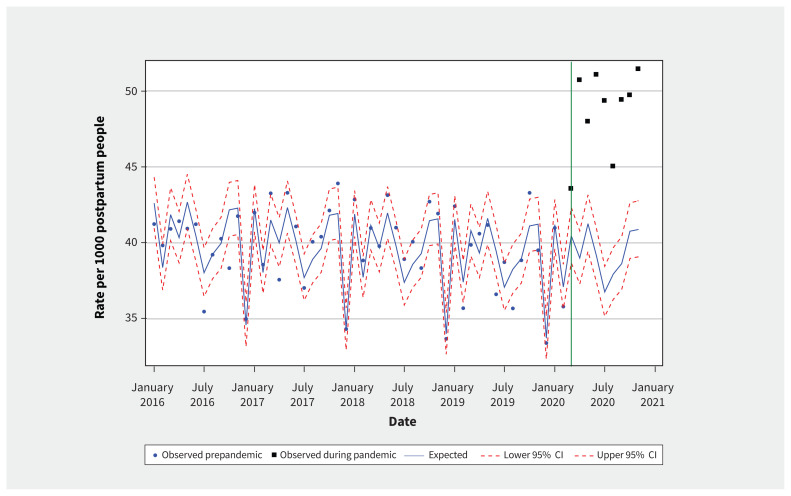Image resolution: width=791 pixels, height=496 pixels.
Task: Click the y-axis value 35
Action: 132,318
